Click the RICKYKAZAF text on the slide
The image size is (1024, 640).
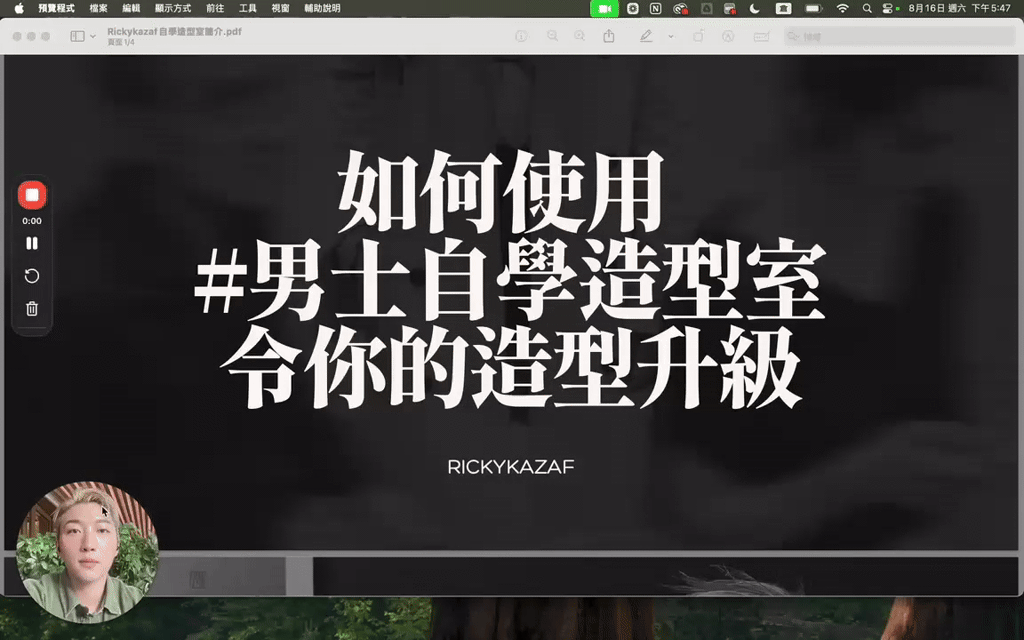(x=511, y=466)
